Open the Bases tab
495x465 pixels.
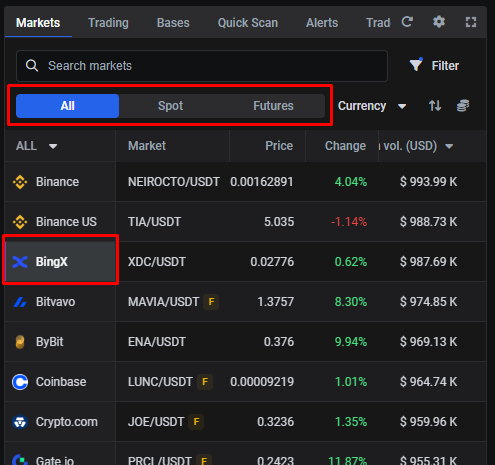tap(173, 23)
